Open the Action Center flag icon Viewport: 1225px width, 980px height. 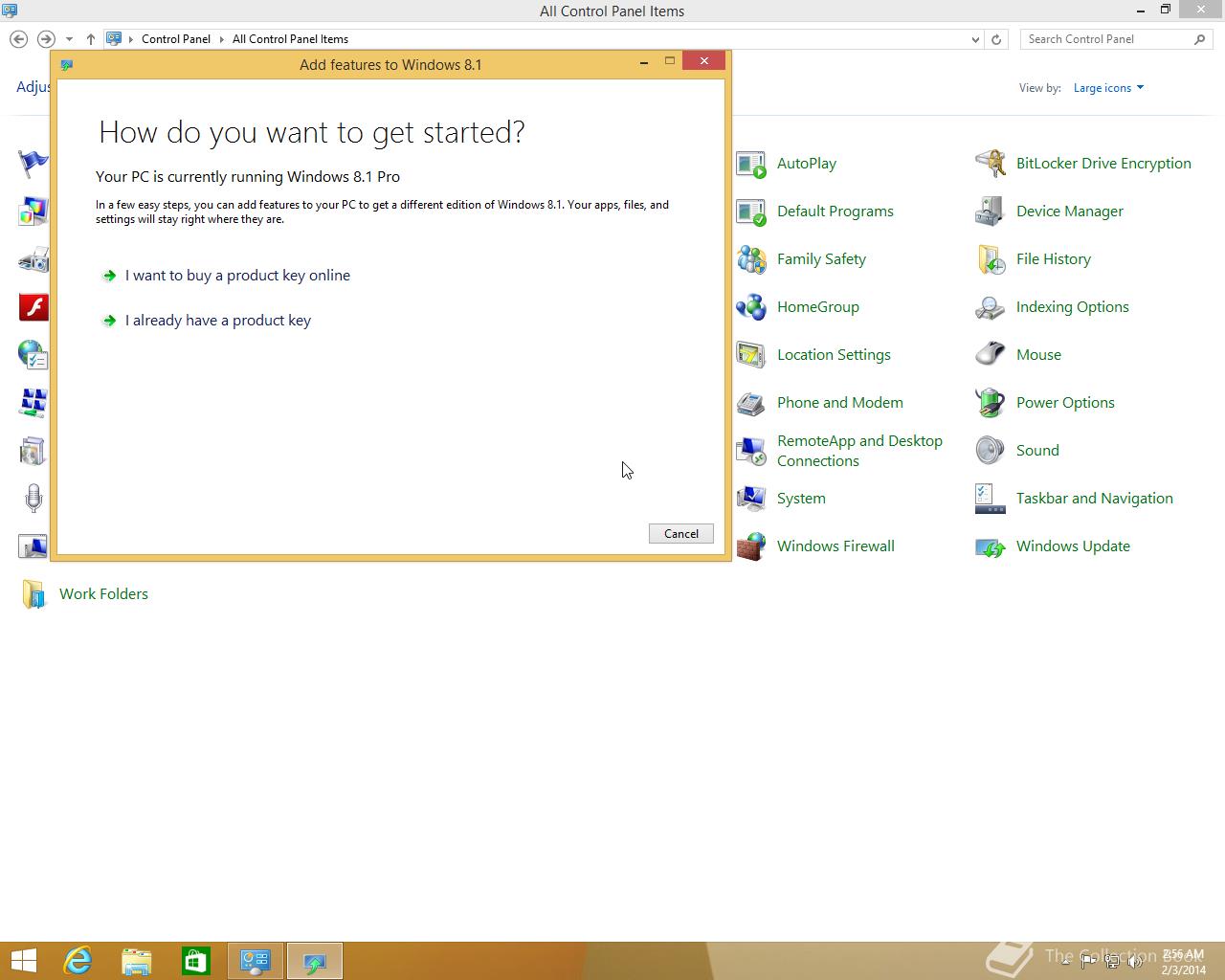pos(33,164)
